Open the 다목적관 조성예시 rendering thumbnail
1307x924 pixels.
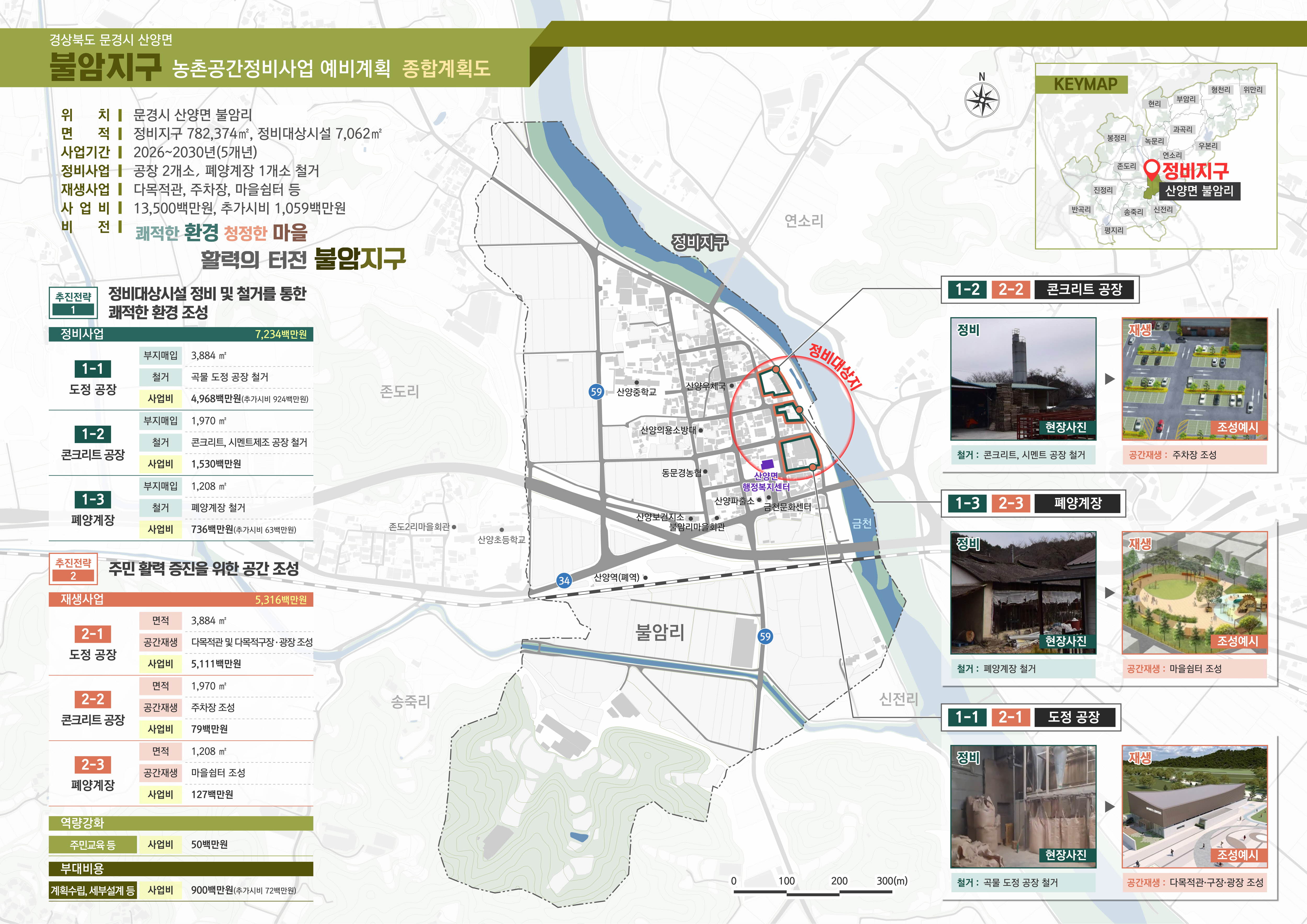[1194, 807]
